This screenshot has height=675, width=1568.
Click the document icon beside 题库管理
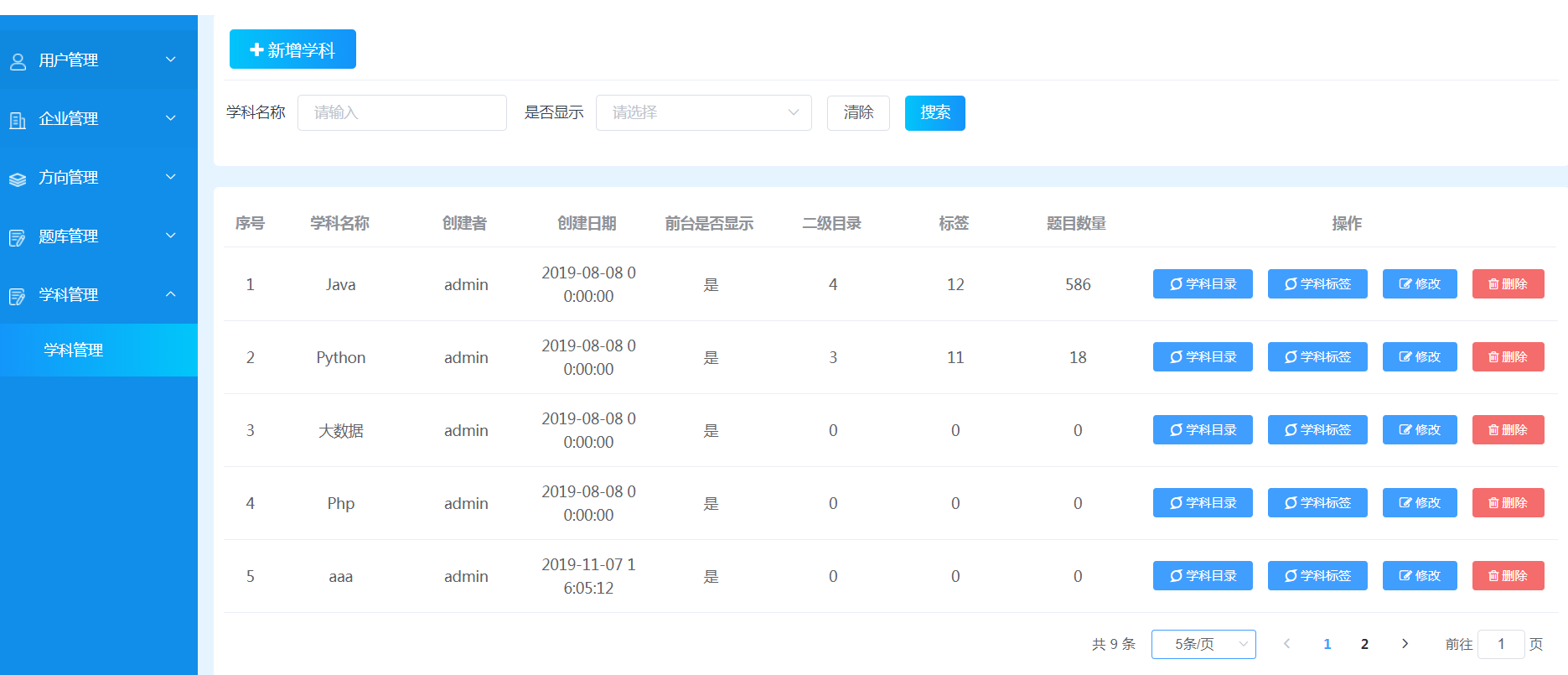tap(18, 237)
